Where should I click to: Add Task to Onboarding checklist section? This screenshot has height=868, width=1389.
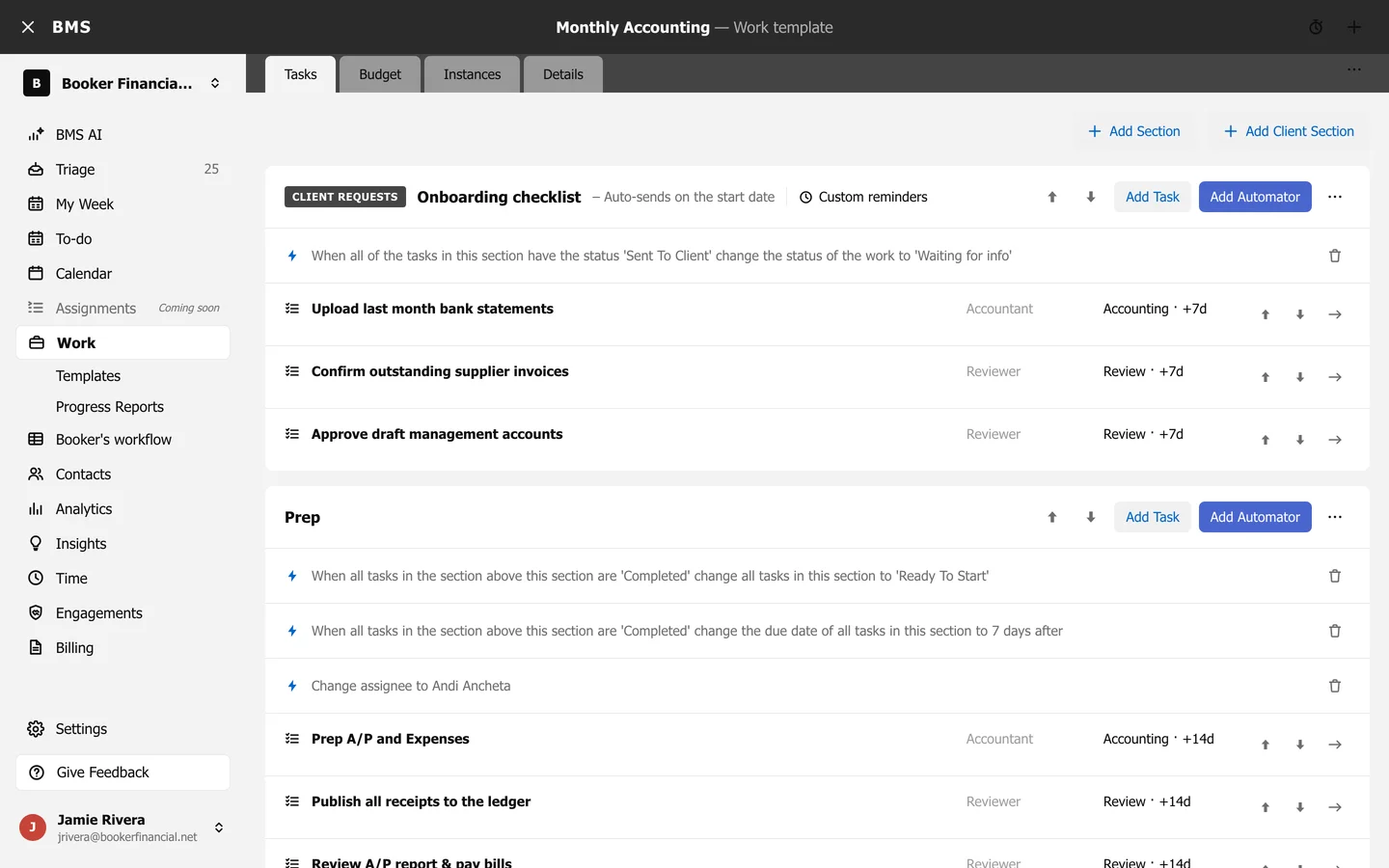click(1153, 197)
